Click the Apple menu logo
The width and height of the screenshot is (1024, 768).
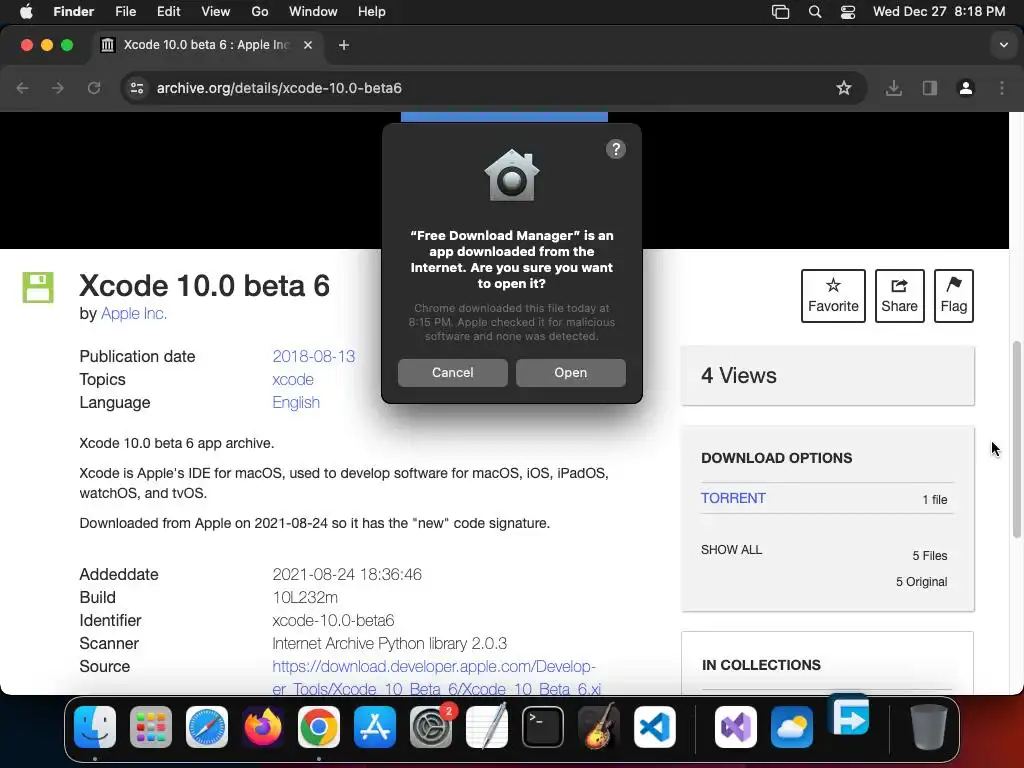(26, 12)
